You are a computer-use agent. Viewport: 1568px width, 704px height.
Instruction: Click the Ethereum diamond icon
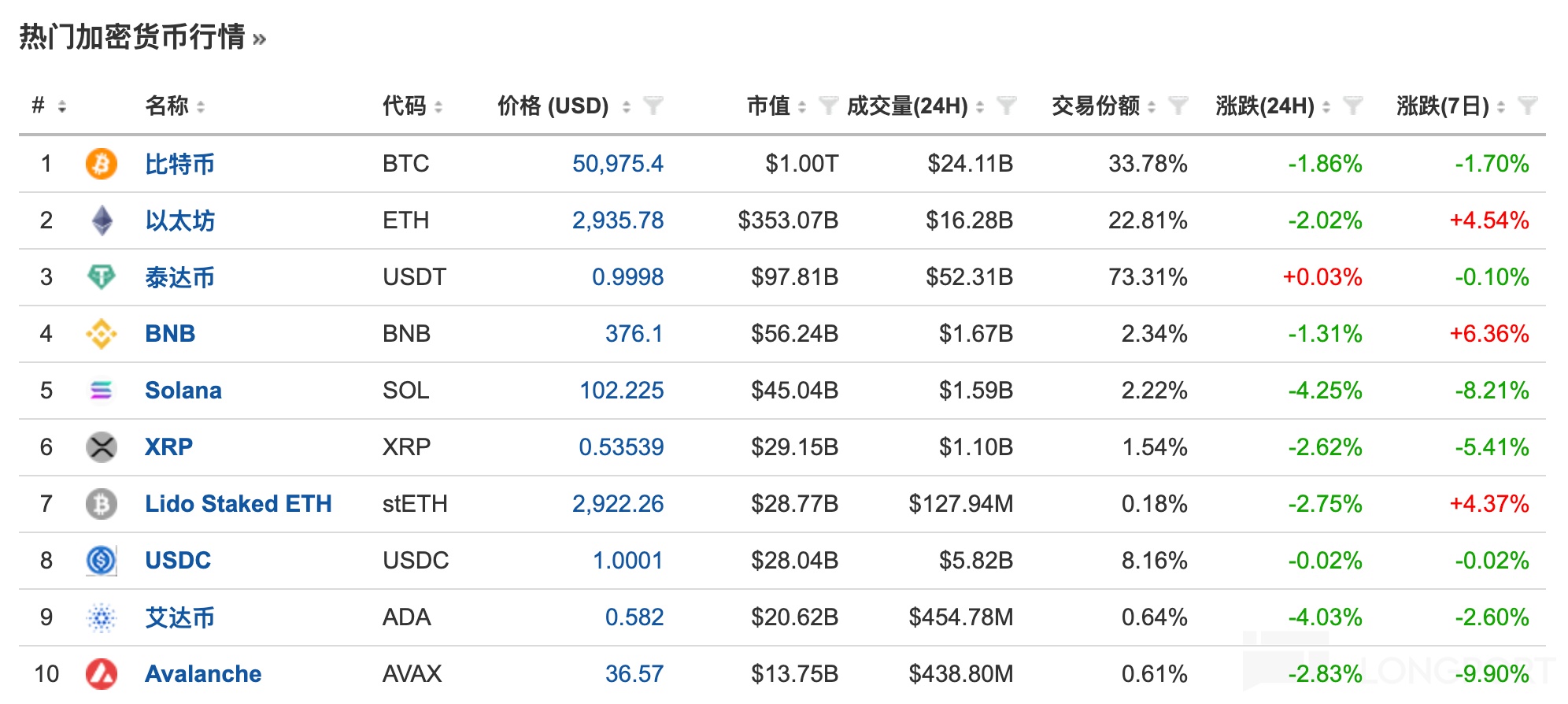pos(102,220)
